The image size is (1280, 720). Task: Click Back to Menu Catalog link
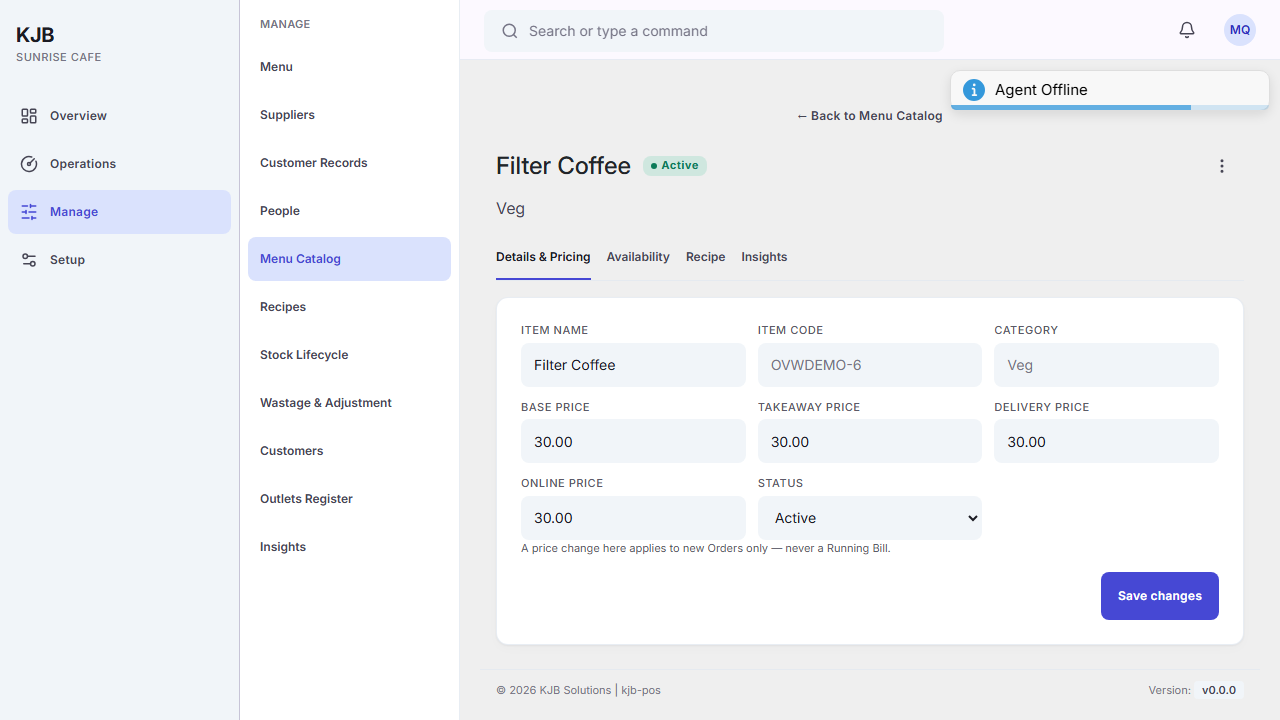coord(869,116)
